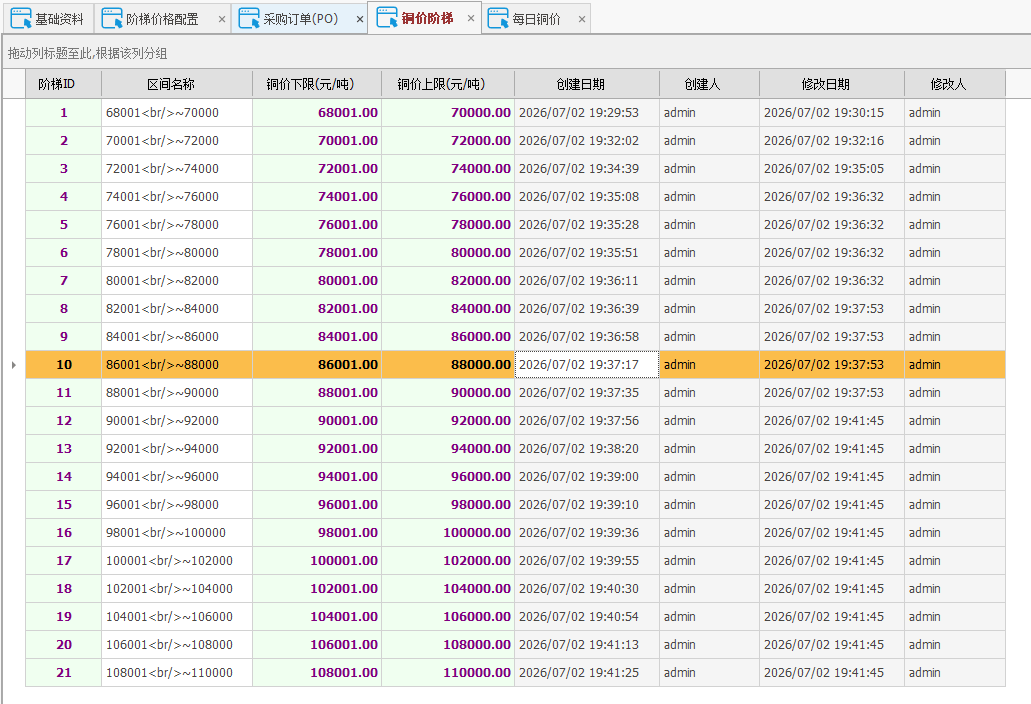Click upper limit value 96000.00

click(x=448, y=477)
